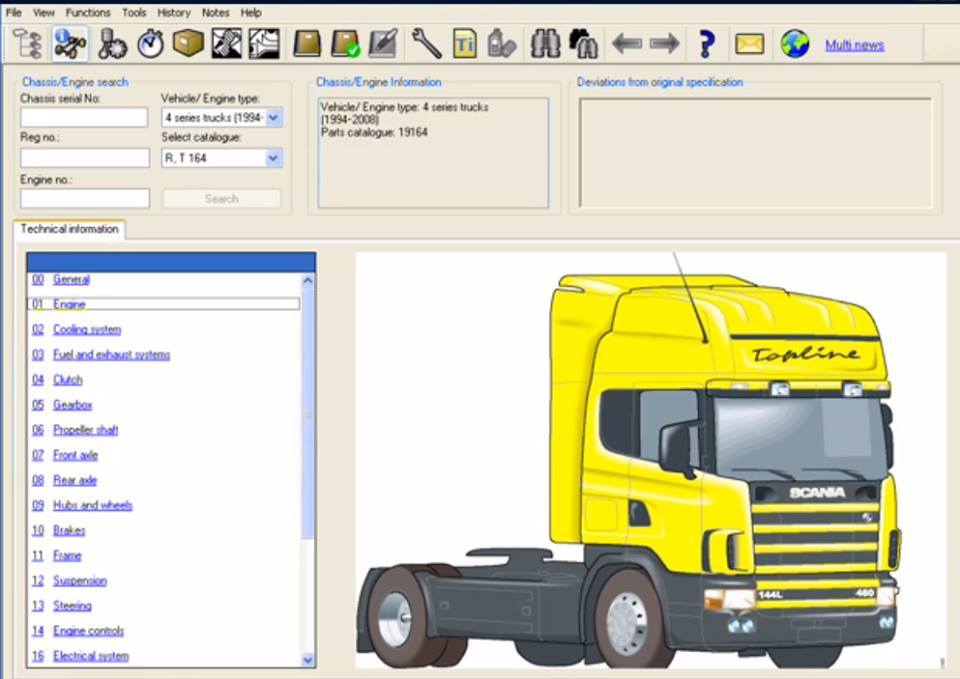Screen dimensions: 960x679
Task: Click the stopwatch standard times icon
Action: tap(151, 44)
